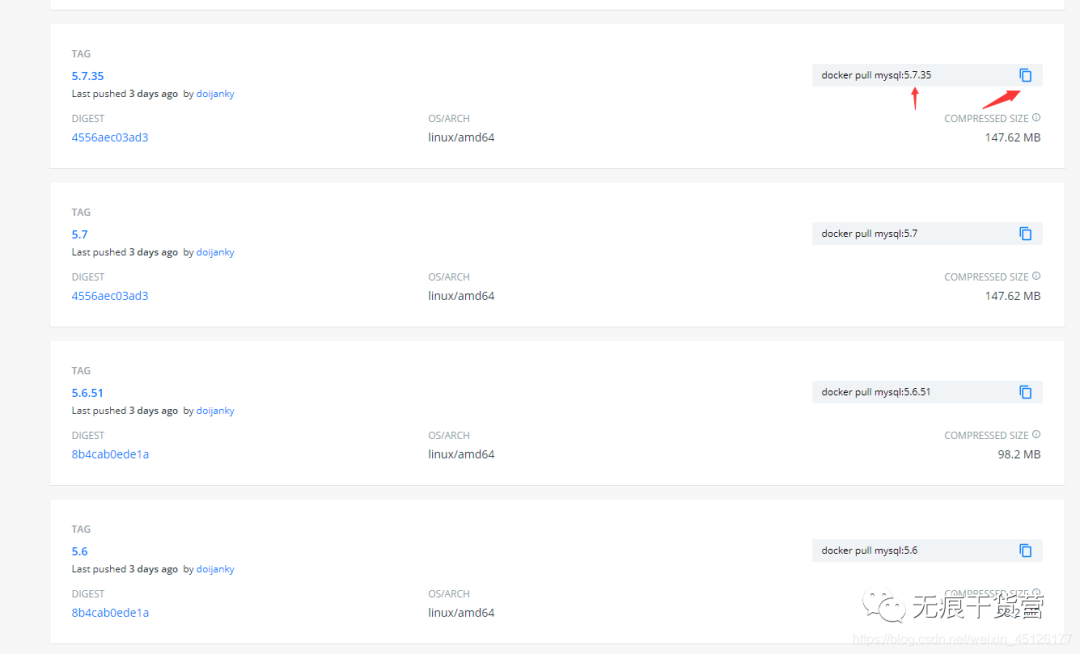View digest 4556aec03ad3 under tag 5.7.35
This screenshot has height=654, width=1080.
click(x=110, y=137)
